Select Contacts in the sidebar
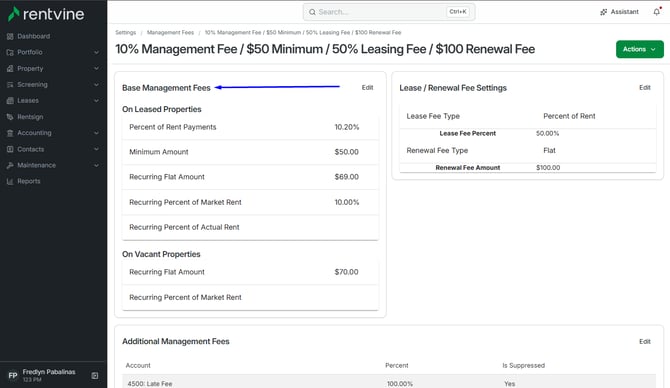The height and width of the screenshot is (388, 670). click(x=30, y=149)
